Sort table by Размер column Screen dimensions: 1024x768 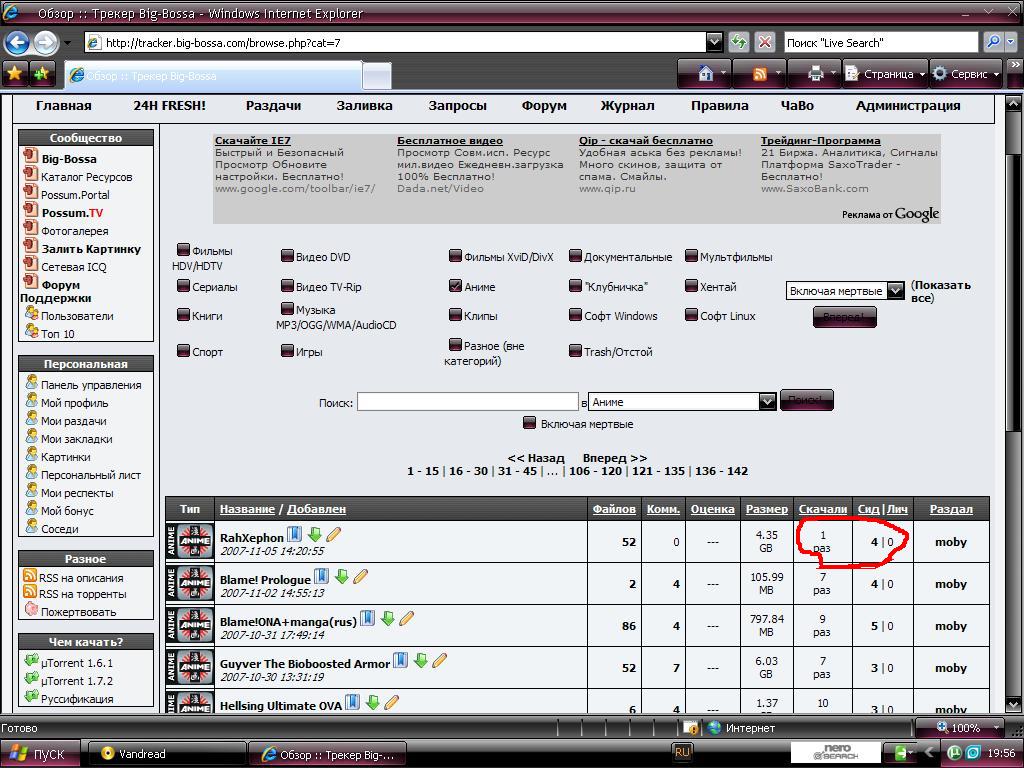click(767, 509)
